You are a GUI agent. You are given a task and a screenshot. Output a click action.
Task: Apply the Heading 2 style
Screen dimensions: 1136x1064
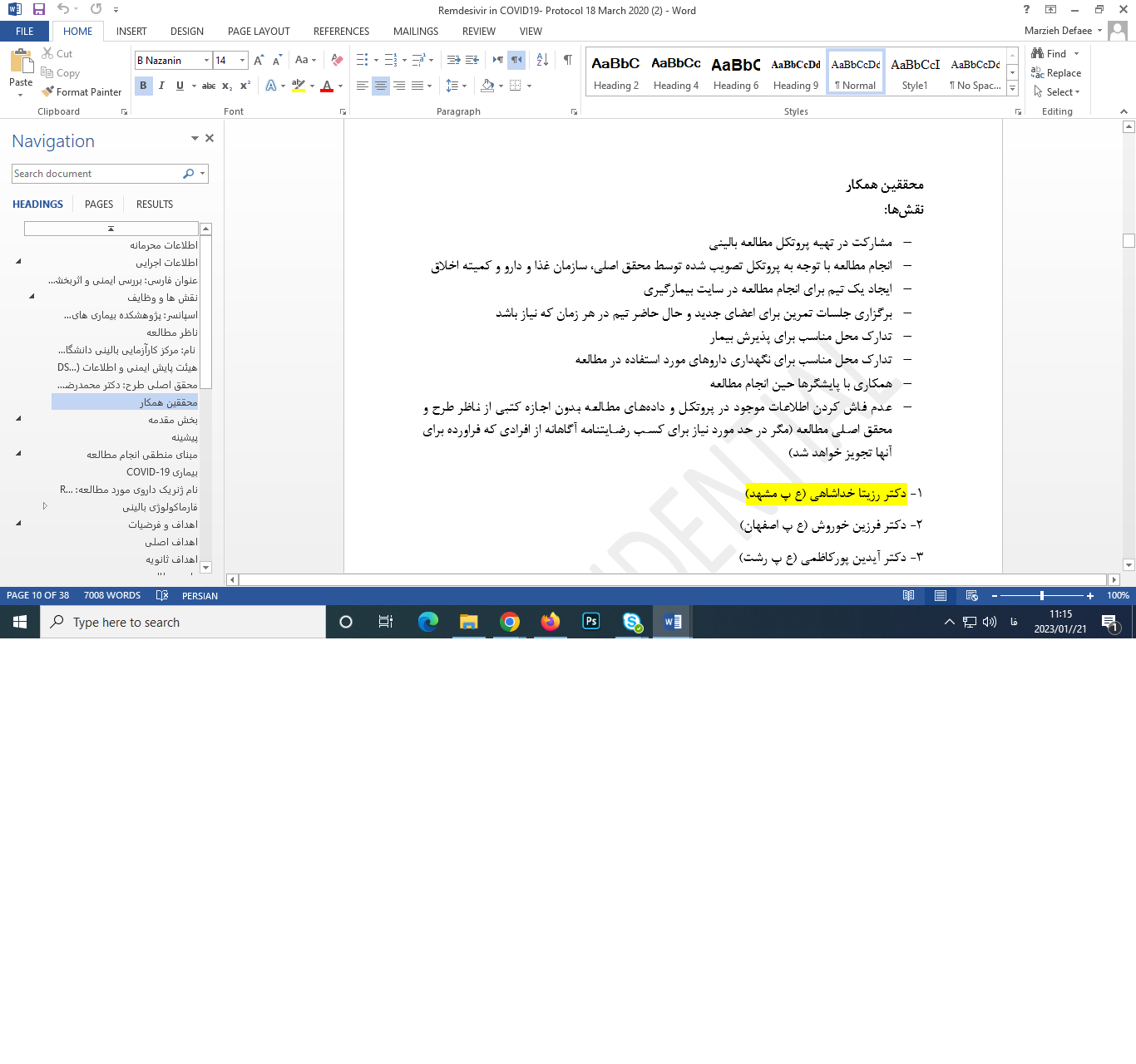(616, 72)
